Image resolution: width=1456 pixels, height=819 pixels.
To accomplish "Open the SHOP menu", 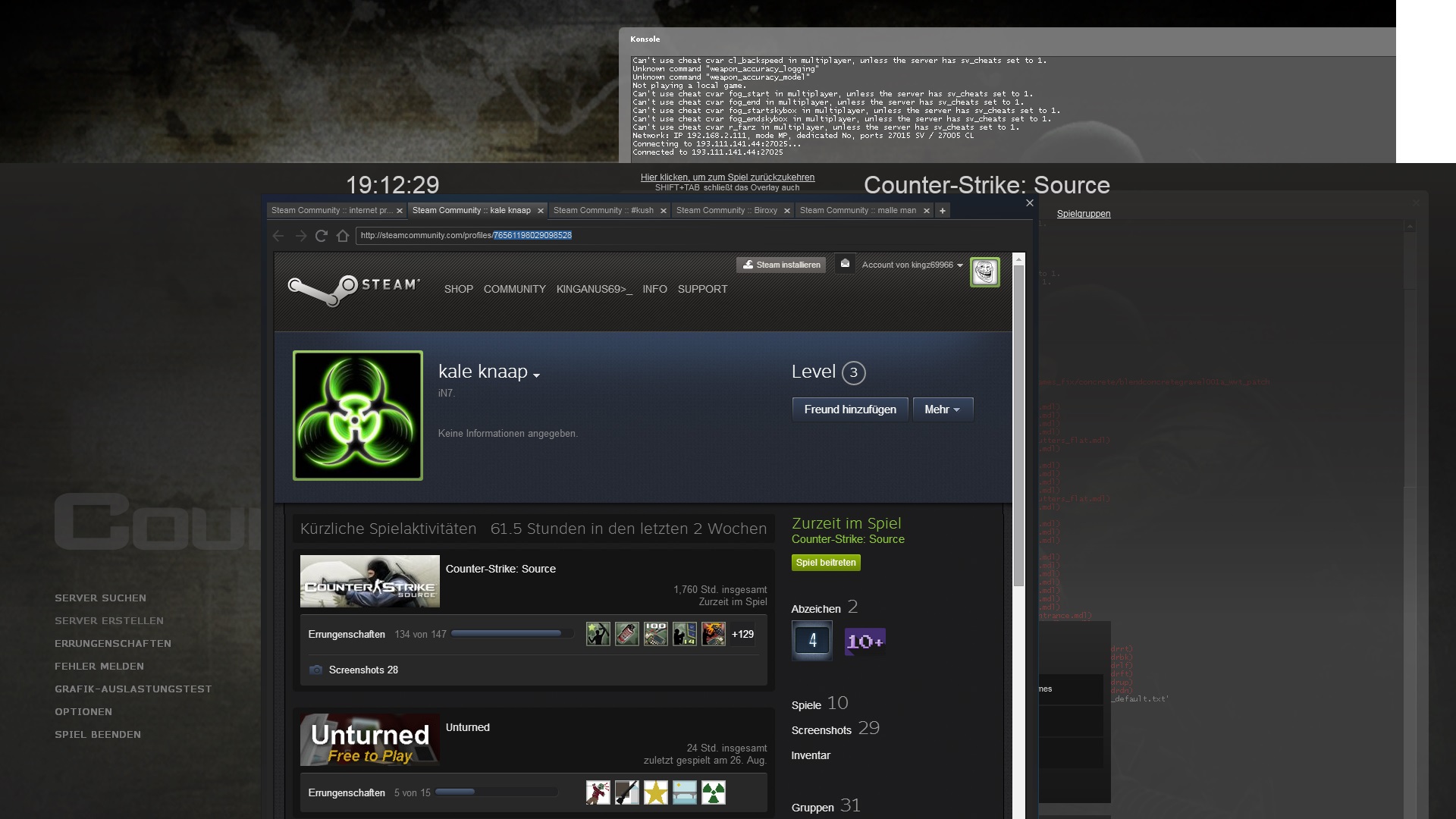I will coord(459,289).
